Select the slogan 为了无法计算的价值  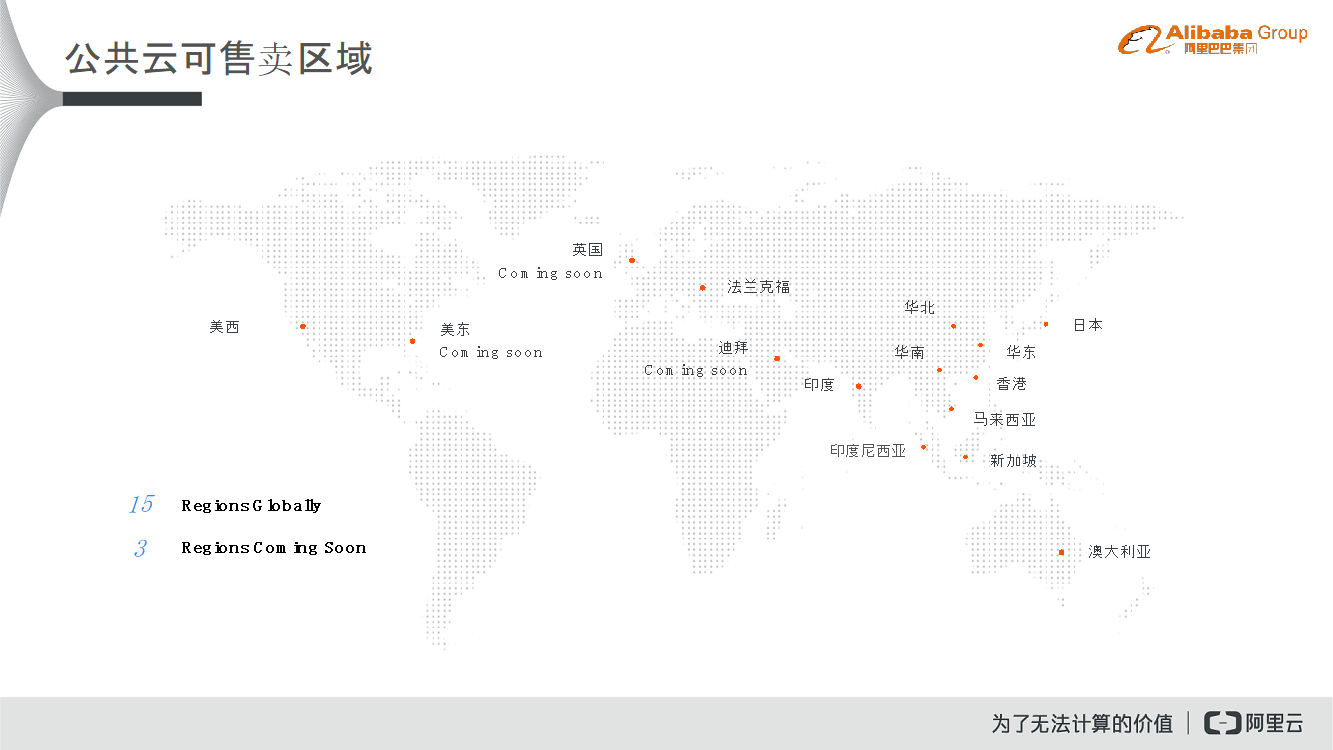pos(1082,723)
